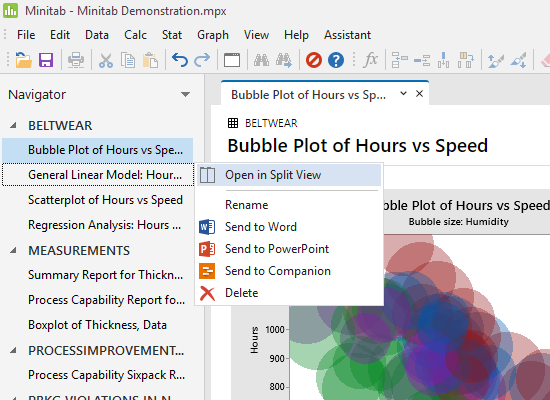The image size is (550, 400).
Task: Choose Send to Word
Action: point(289,227)
